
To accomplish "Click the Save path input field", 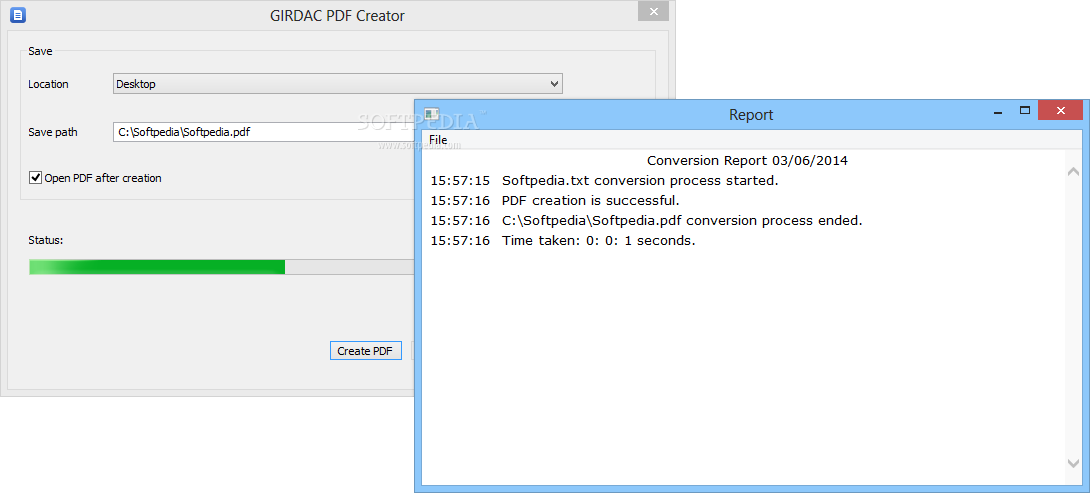I will tap(264, 131).
